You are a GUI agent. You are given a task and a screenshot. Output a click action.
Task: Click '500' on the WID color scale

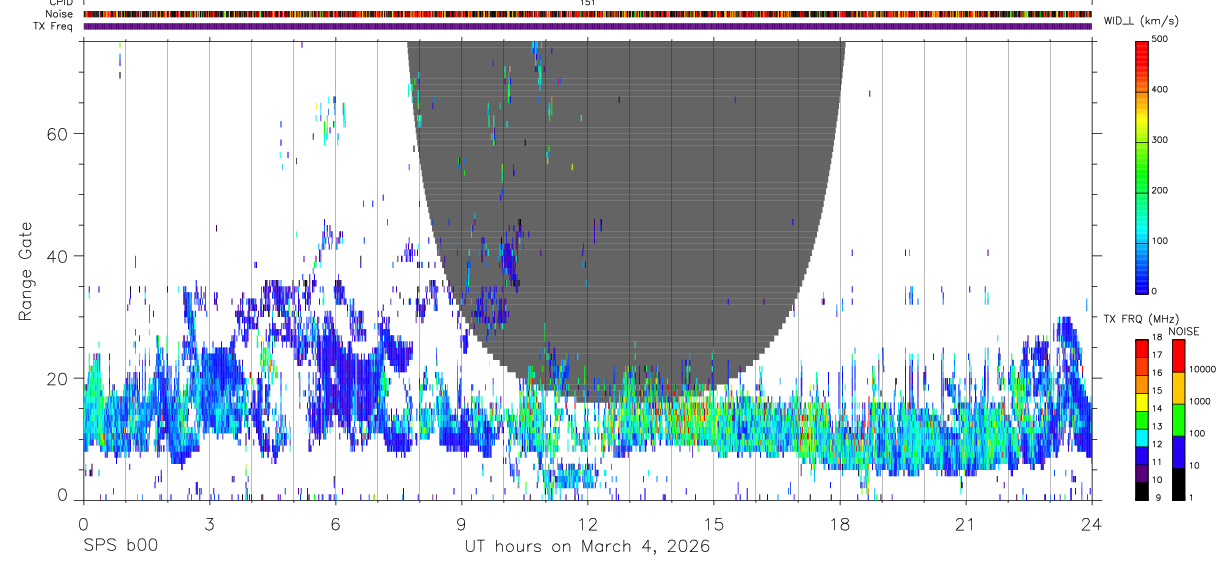tap(1160, 39)
